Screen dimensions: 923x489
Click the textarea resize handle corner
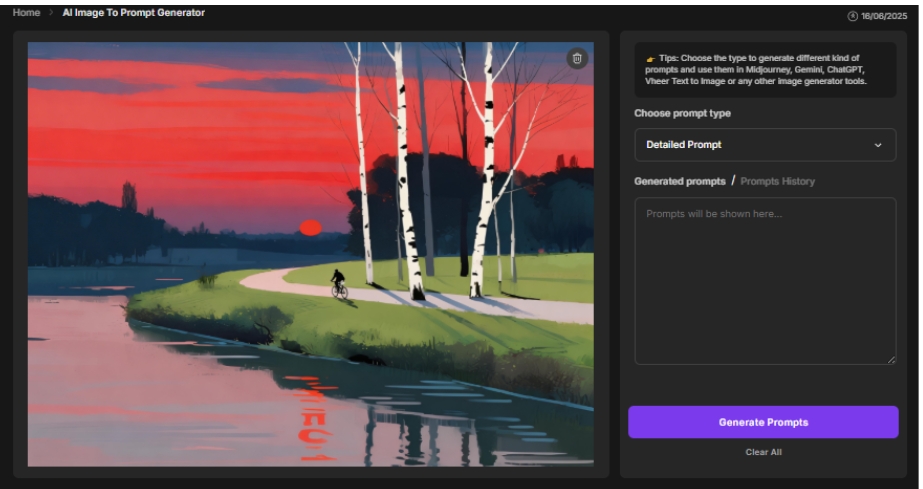pyautogui.click(x=891, y=359)
